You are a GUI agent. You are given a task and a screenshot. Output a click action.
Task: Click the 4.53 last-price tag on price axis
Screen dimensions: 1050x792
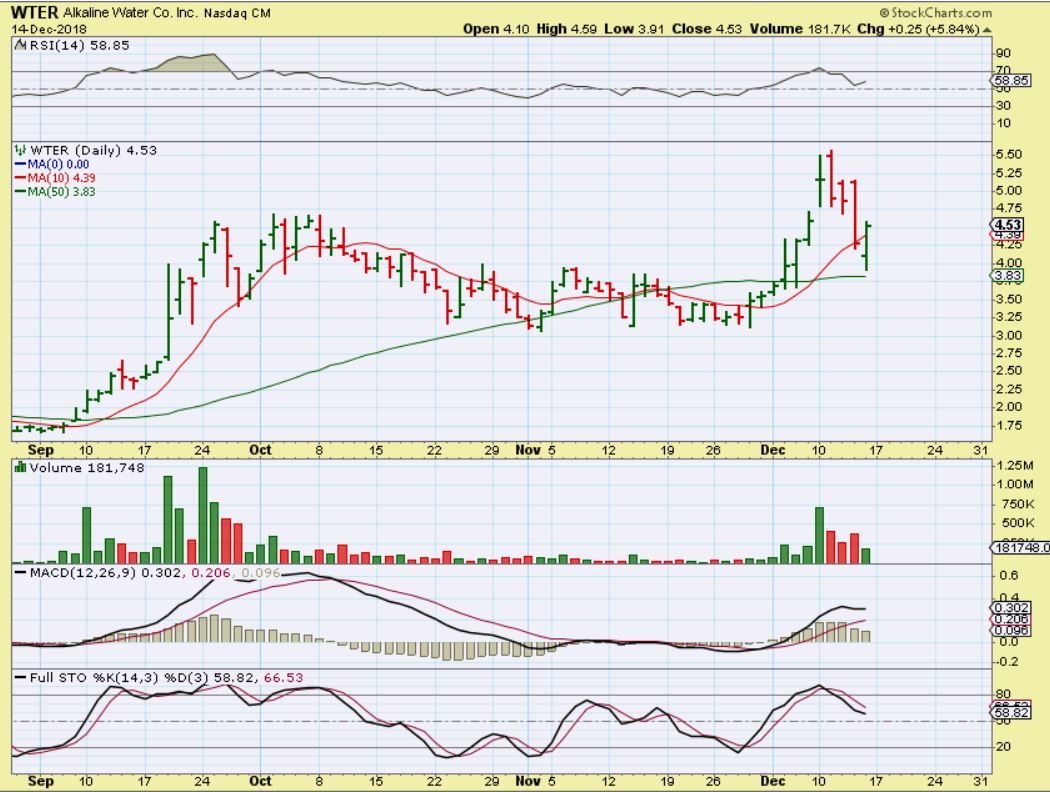1008,225
